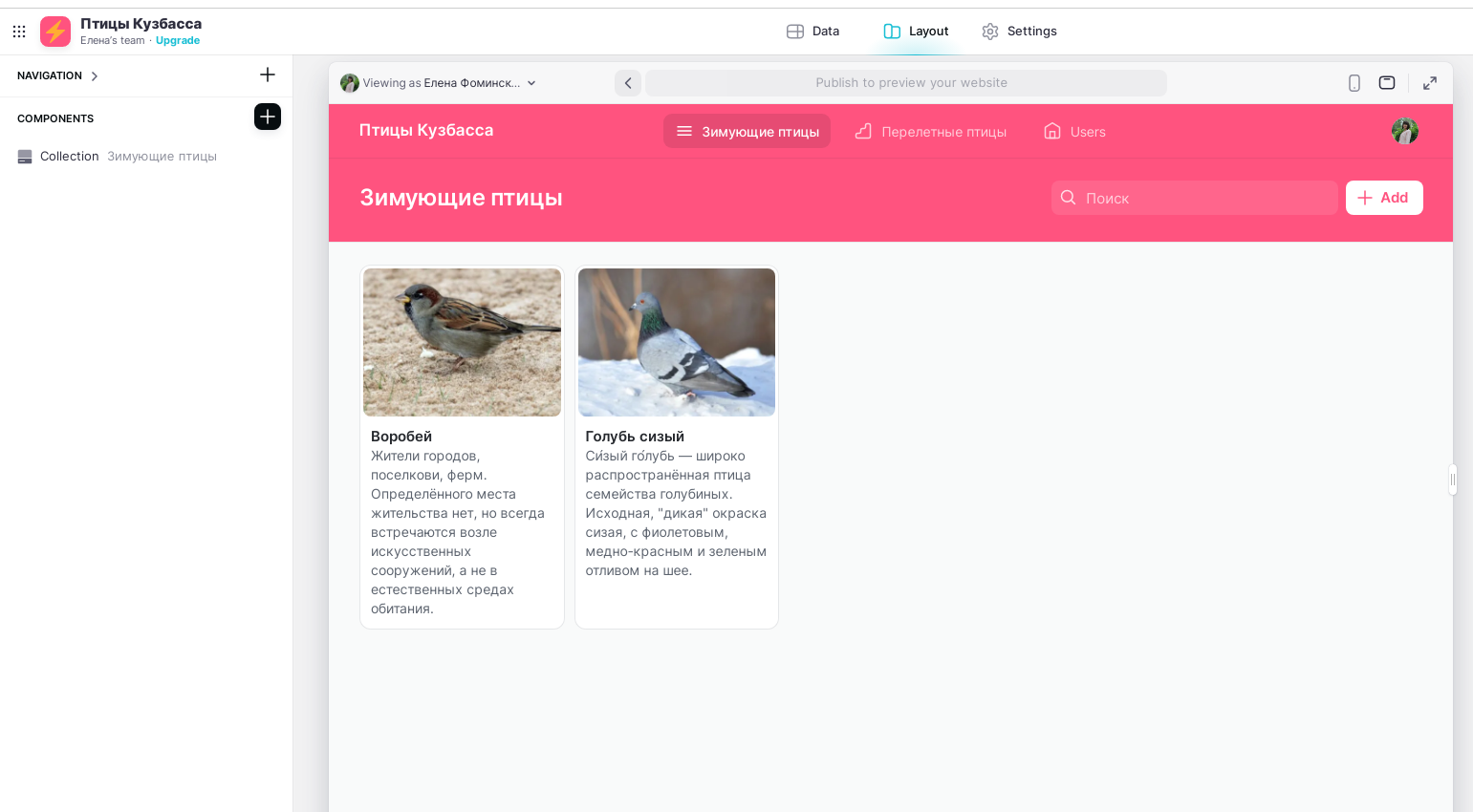Expand the NAVIGATION section chevron

[94, 76]
